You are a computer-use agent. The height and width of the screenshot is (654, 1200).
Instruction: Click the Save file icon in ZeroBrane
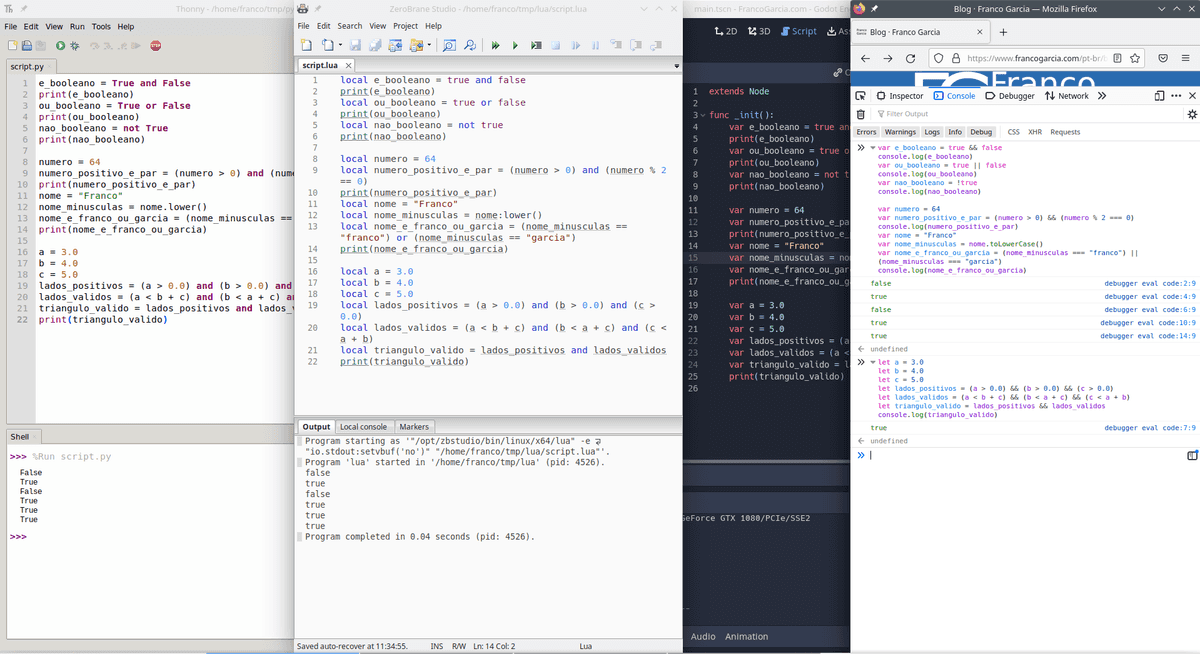click(354, 46)
